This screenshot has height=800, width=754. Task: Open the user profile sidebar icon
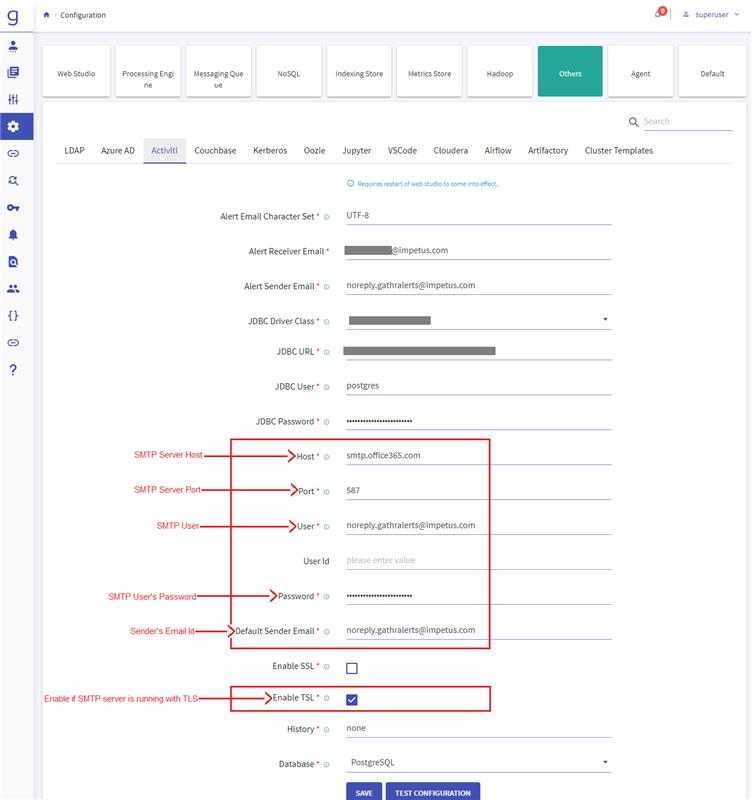click(x=13, y=46)
